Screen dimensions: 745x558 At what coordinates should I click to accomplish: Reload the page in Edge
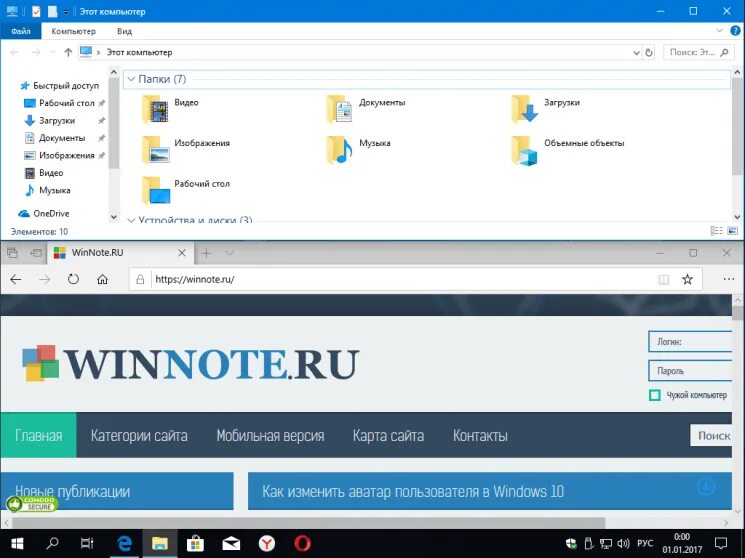(x=73, y=279)
